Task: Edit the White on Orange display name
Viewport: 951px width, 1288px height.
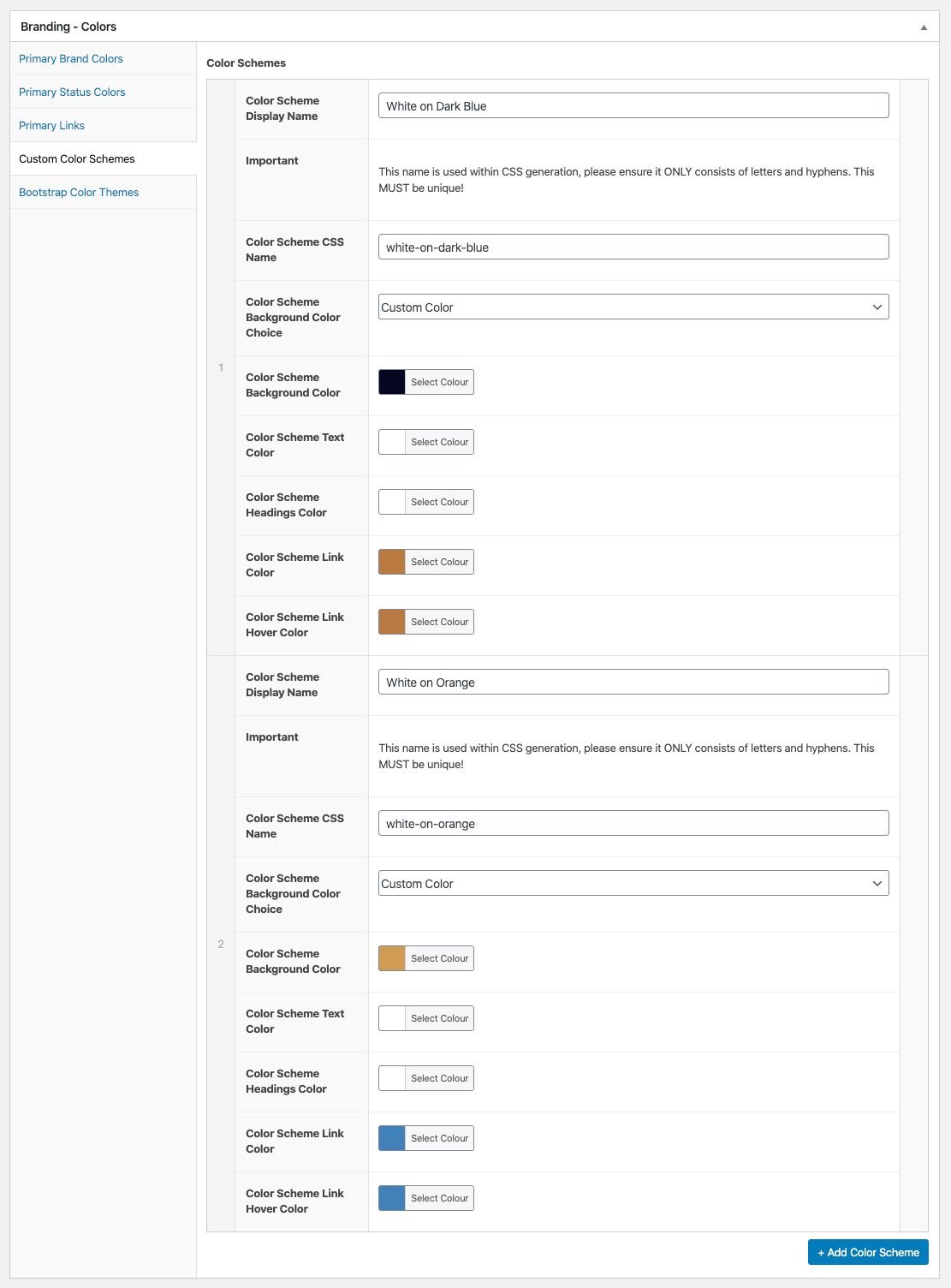Action: tap(633, 683)
